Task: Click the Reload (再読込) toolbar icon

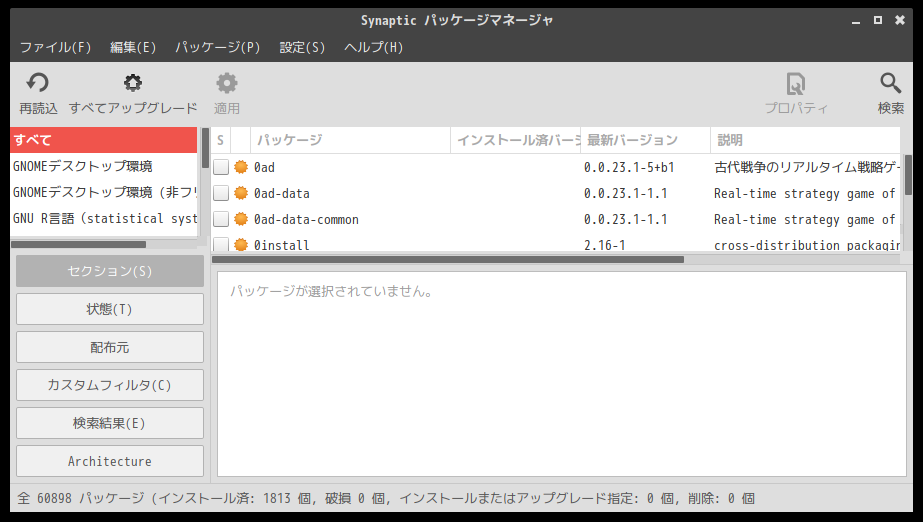Action: [38, 83]
